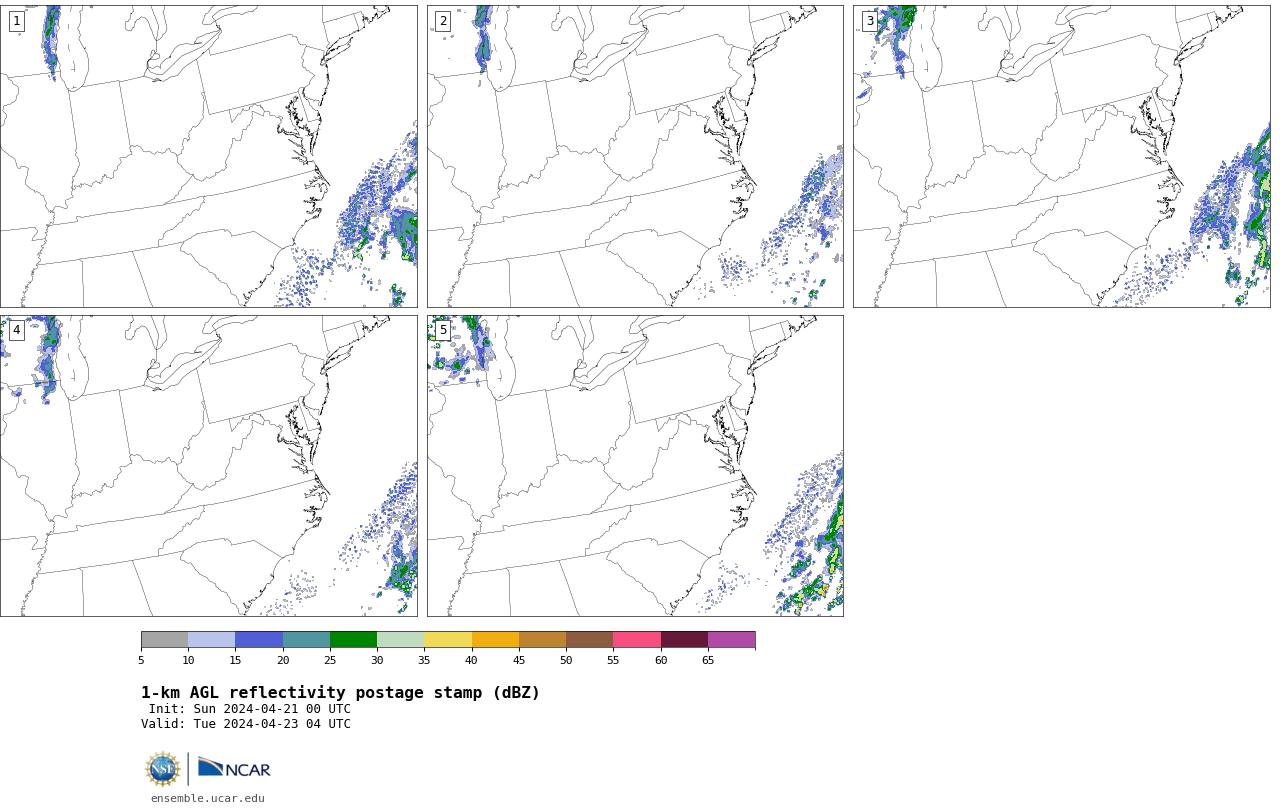Click the colorbar tick label 35
This screenshot has height=809, width=1280.
point(424,660)
